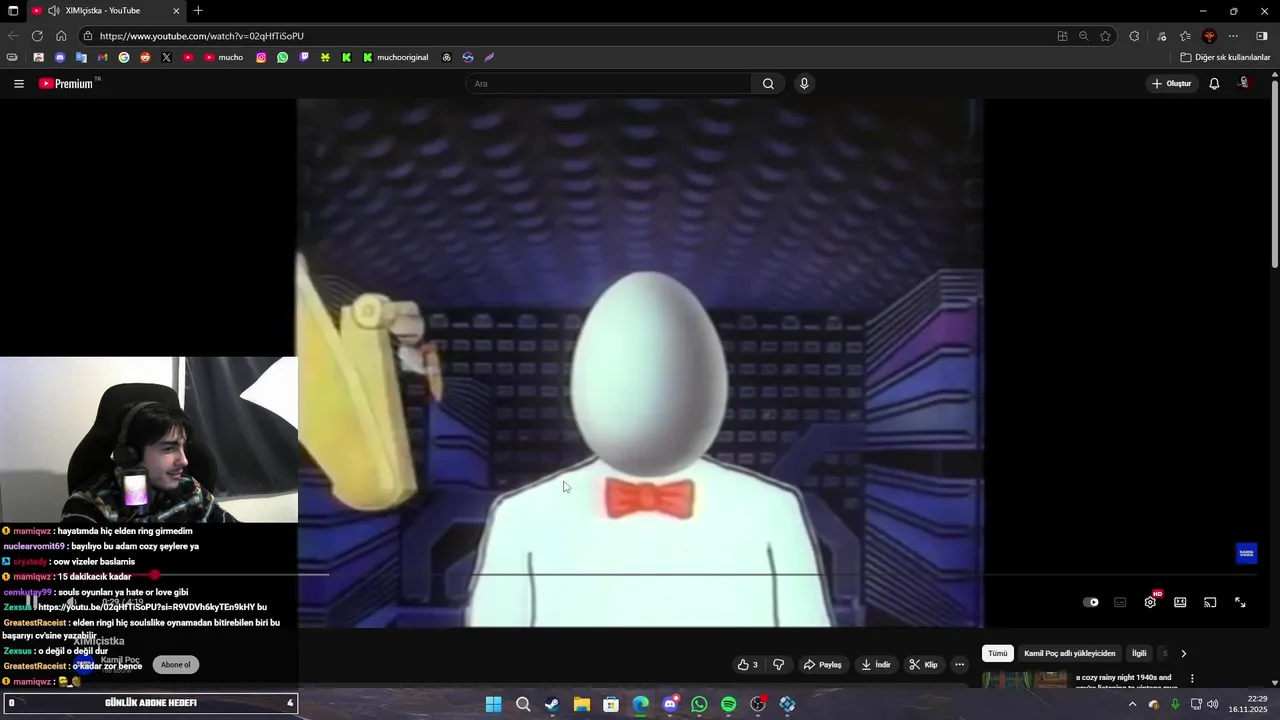The width and height of the screenshot is (1280, 720).
Task: Select the Kamil Poç adlı yükleyiciden chip
Action: [1069, 654]
